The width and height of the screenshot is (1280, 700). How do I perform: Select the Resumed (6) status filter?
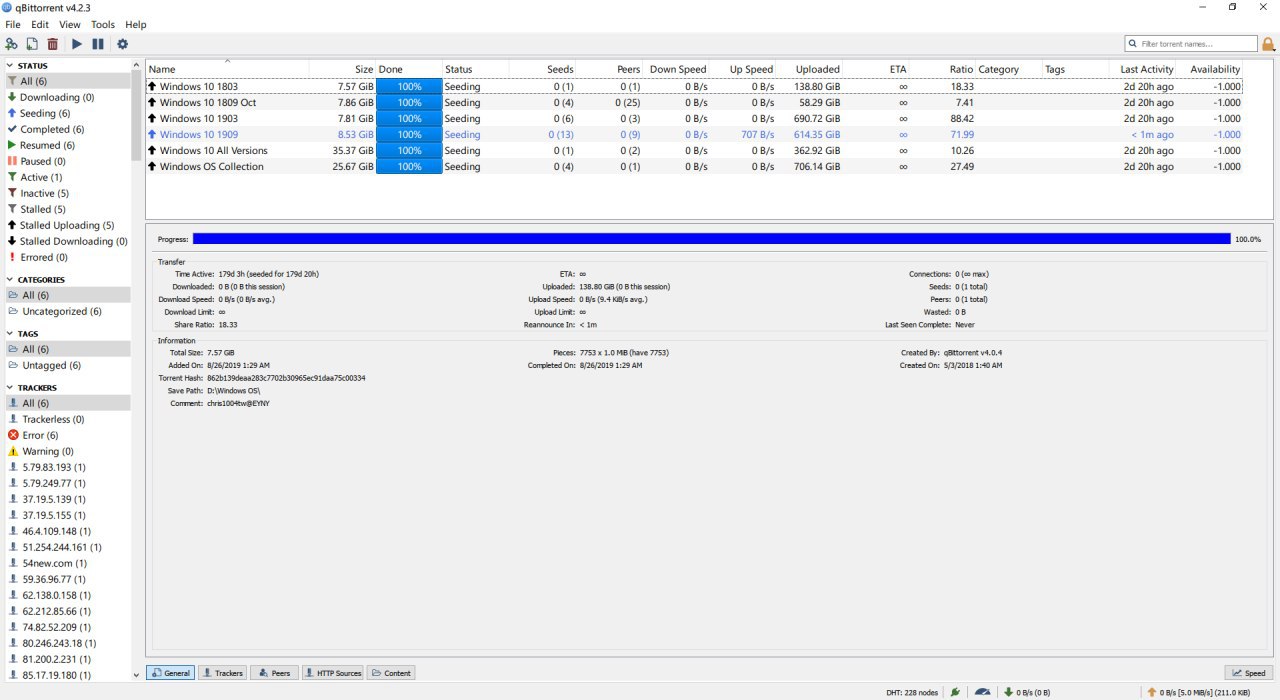[47, 145]
